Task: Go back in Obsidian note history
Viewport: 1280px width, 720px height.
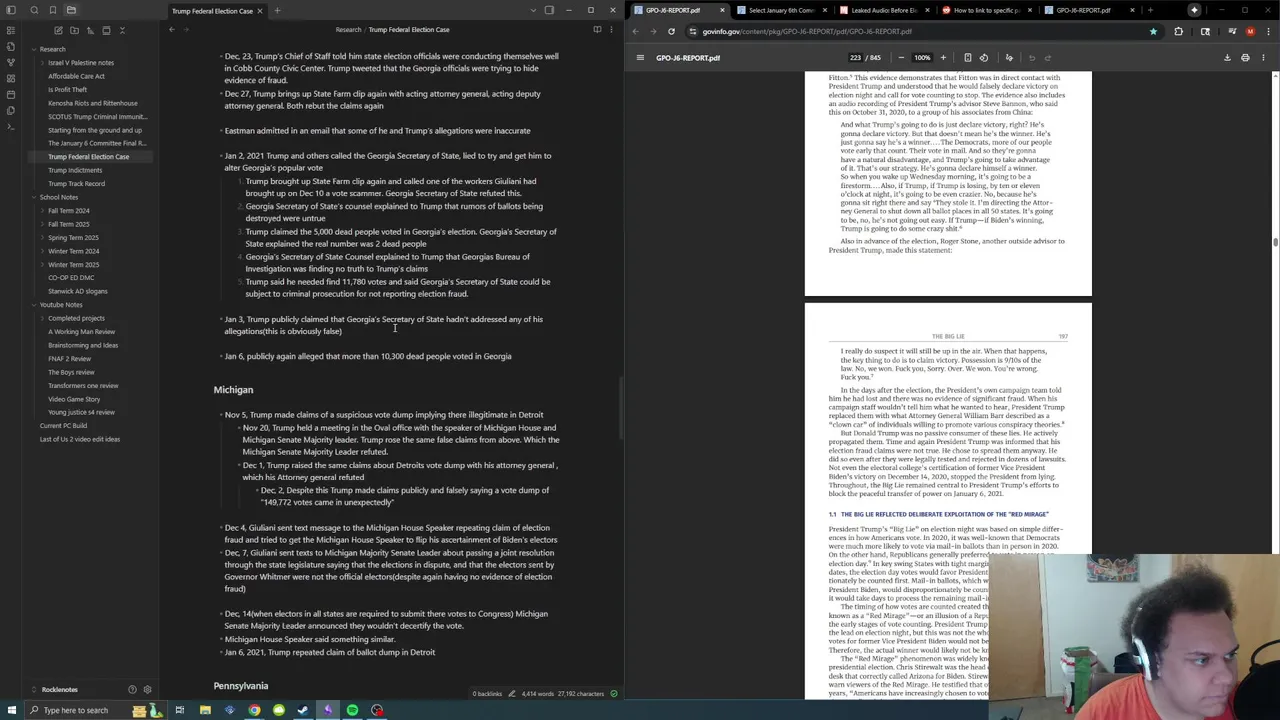Action: coord(171,30)
